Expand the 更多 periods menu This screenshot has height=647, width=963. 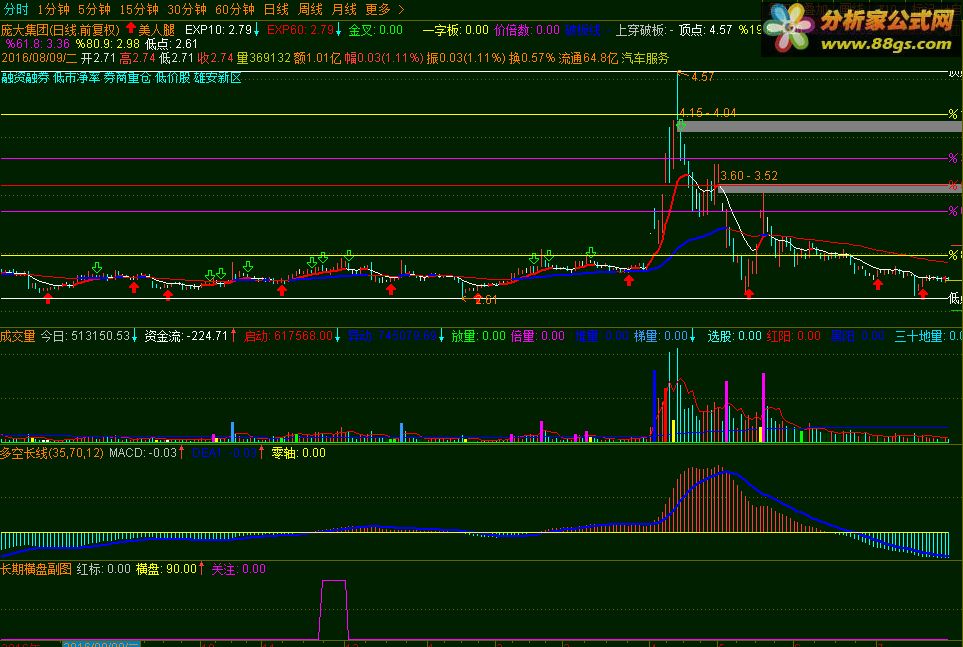pyautogui.click(x=384, y=9)
